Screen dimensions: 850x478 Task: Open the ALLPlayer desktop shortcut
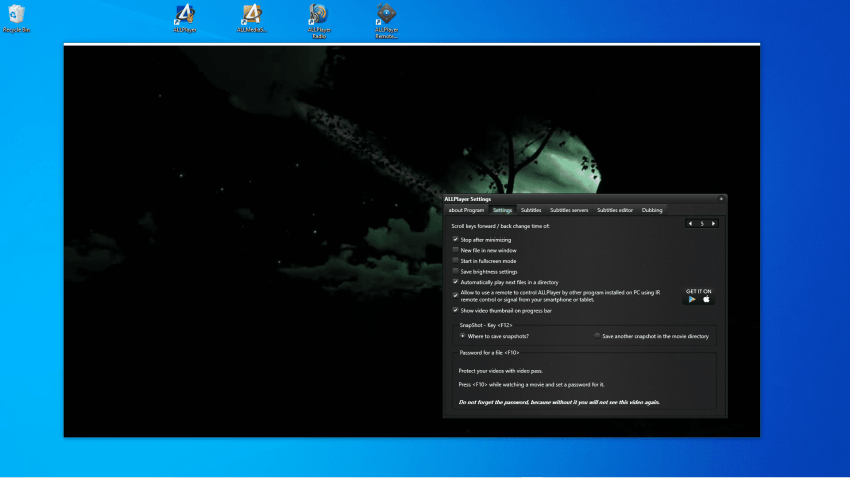click(x=184, y=18)
